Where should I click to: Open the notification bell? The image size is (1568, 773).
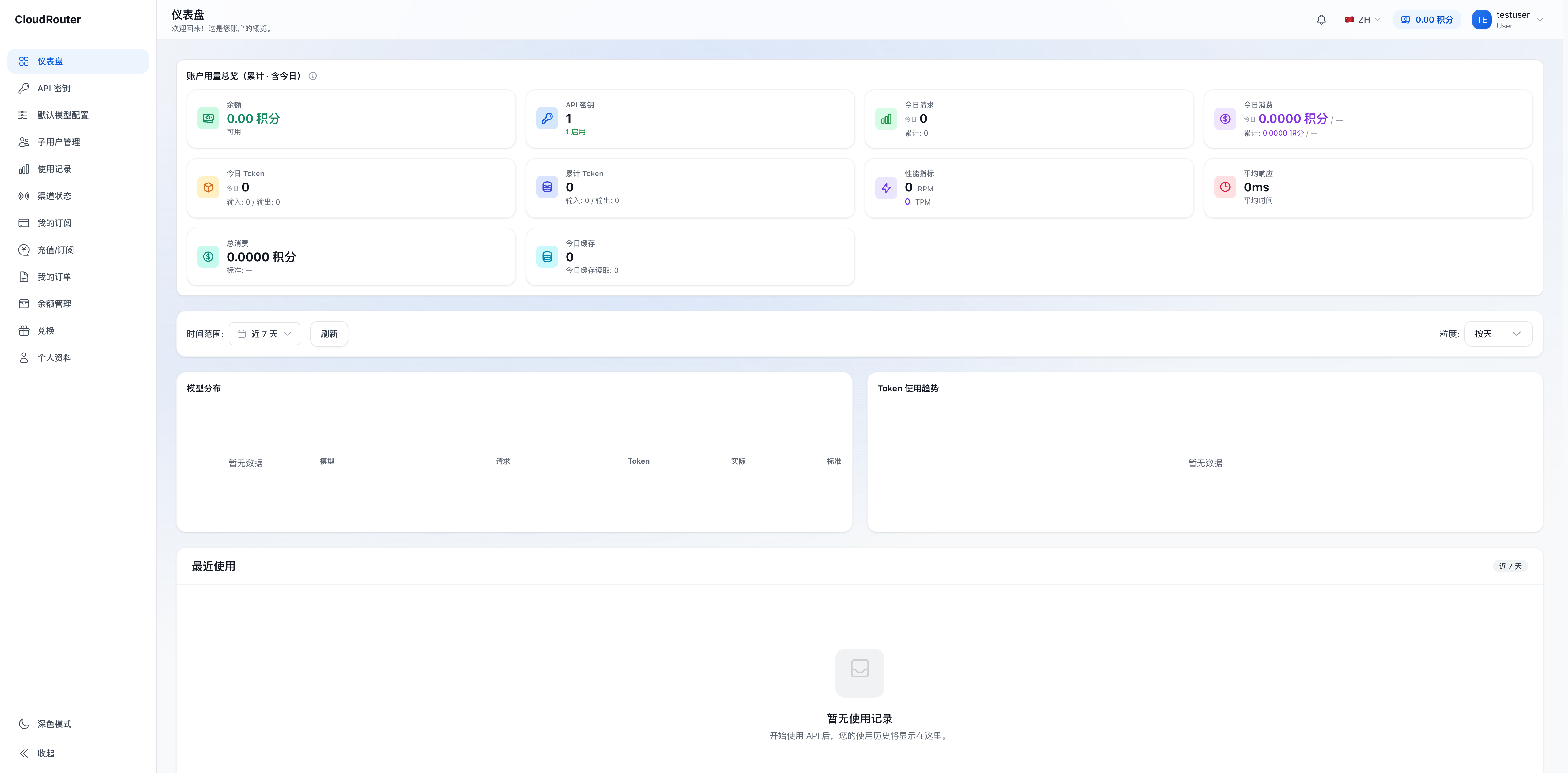[1321, 20]
